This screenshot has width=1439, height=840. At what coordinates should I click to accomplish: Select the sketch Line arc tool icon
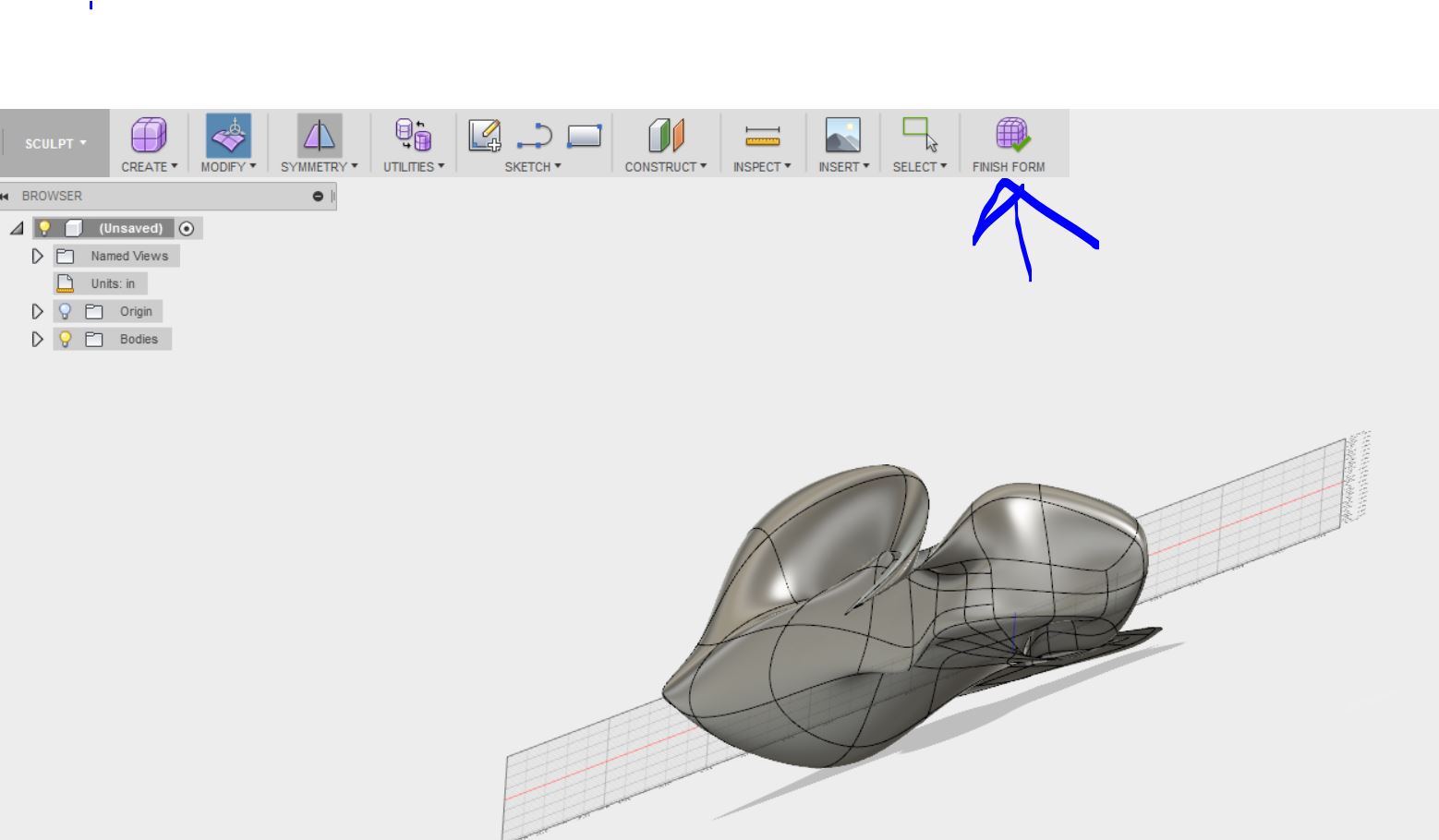pyautogui.click(x=534, y=137)
